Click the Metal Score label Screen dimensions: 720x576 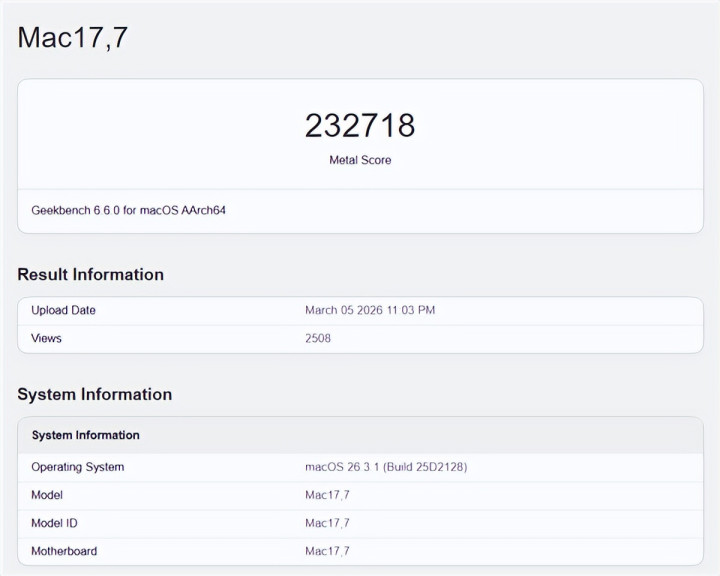(360, 160)
